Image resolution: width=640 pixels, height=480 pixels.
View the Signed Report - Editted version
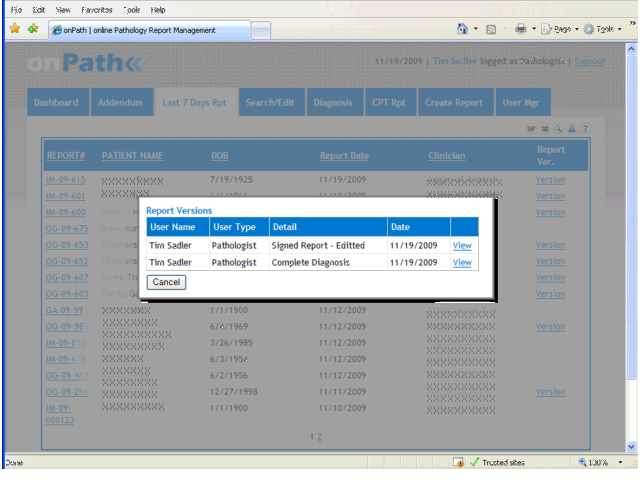(462, 245)
